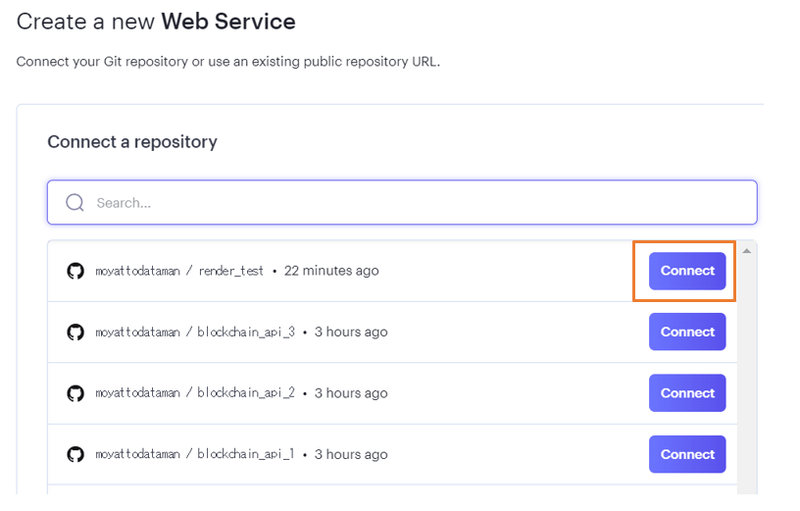Click the "22 minutes ago" timestamp
The width and height of the screenshot is (800, 511).
click(331, 271)
